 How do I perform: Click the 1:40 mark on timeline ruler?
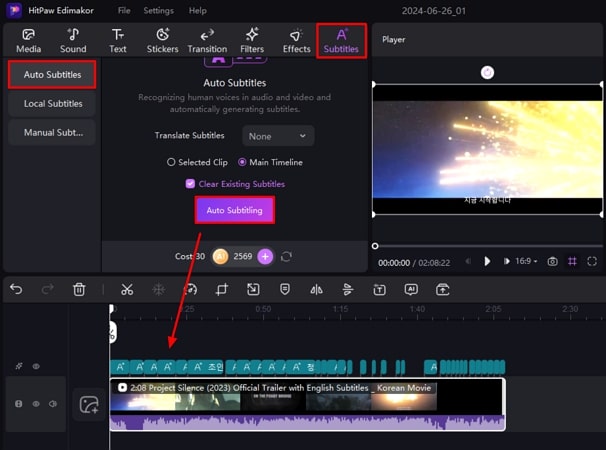coord(417,309)
